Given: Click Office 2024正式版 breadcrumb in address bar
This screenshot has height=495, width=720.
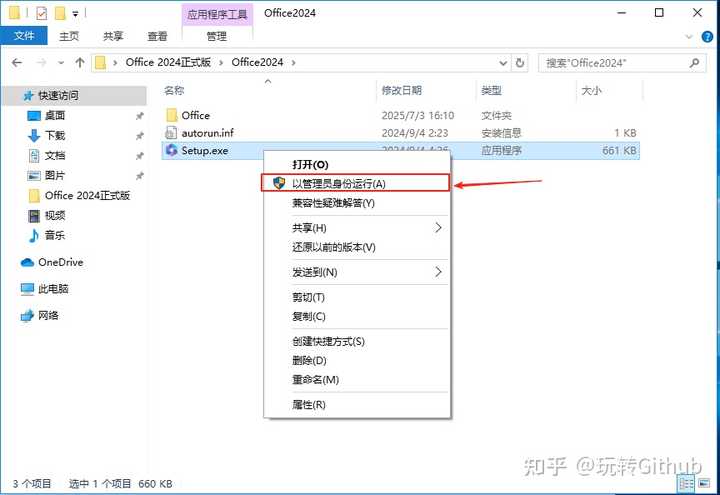Looking at the screenshot, I should [168, 62].
